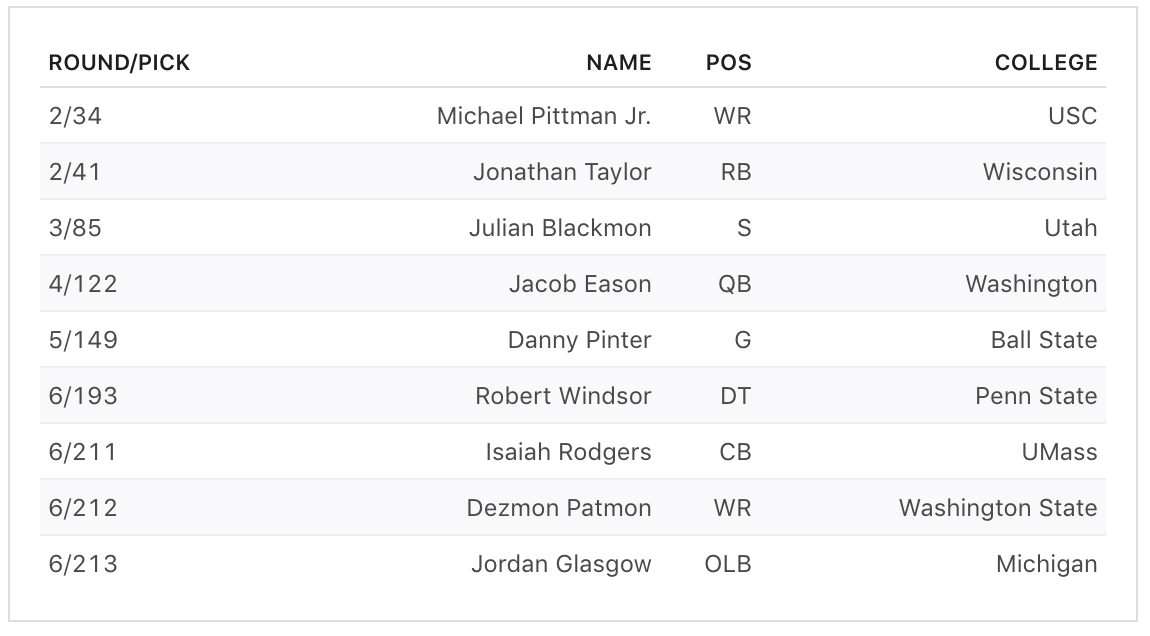Viewport: 1150px width, 636px height.
Task: Select the QB position cell
Action: tap(734, 284)
